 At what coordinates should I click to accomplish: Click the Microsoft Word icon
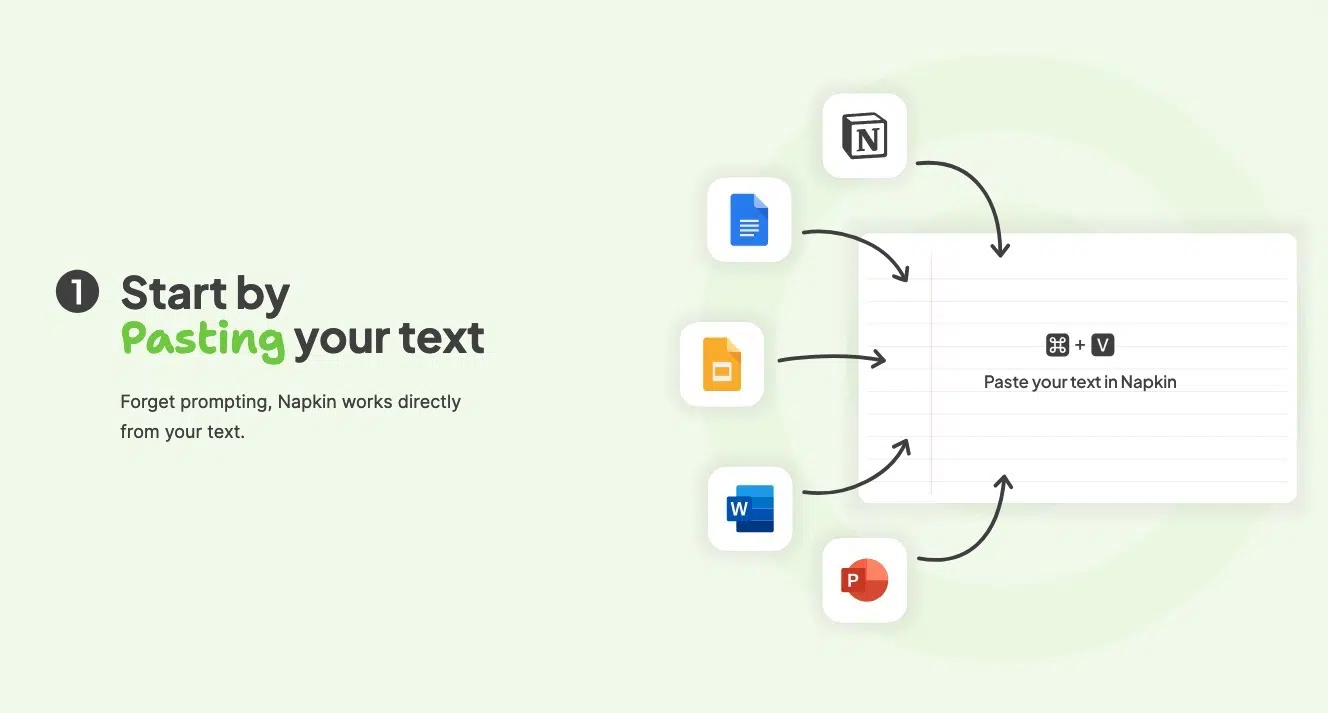[749, 508]
